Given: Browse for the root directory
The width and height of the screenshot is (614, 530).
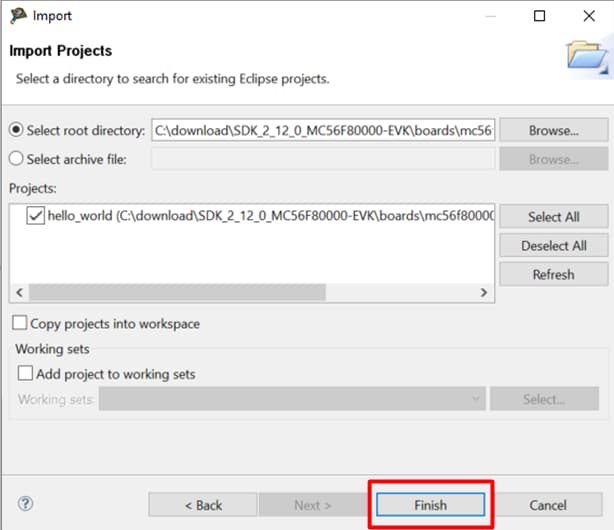Looking at the screenshot, I should pyautogui.click(x=553, y=130).
